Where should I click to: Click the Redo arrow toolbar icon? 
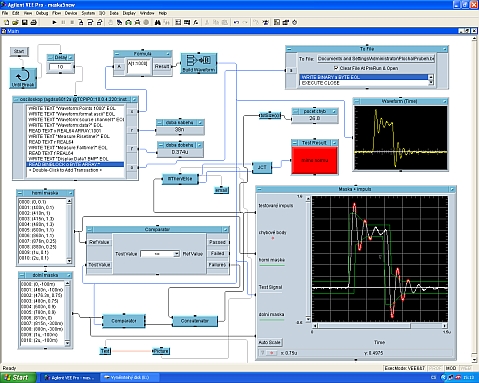point(245,23)
